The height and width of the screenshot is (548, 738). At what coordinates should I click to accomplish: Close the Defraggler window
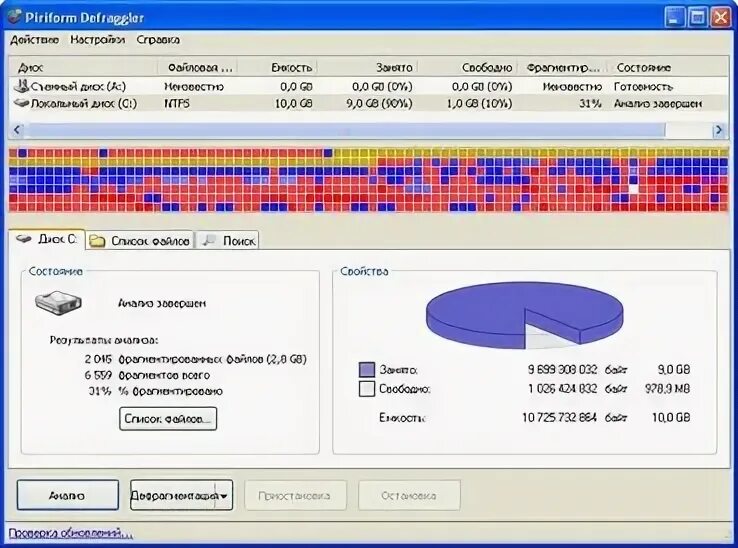coord(721,18)
